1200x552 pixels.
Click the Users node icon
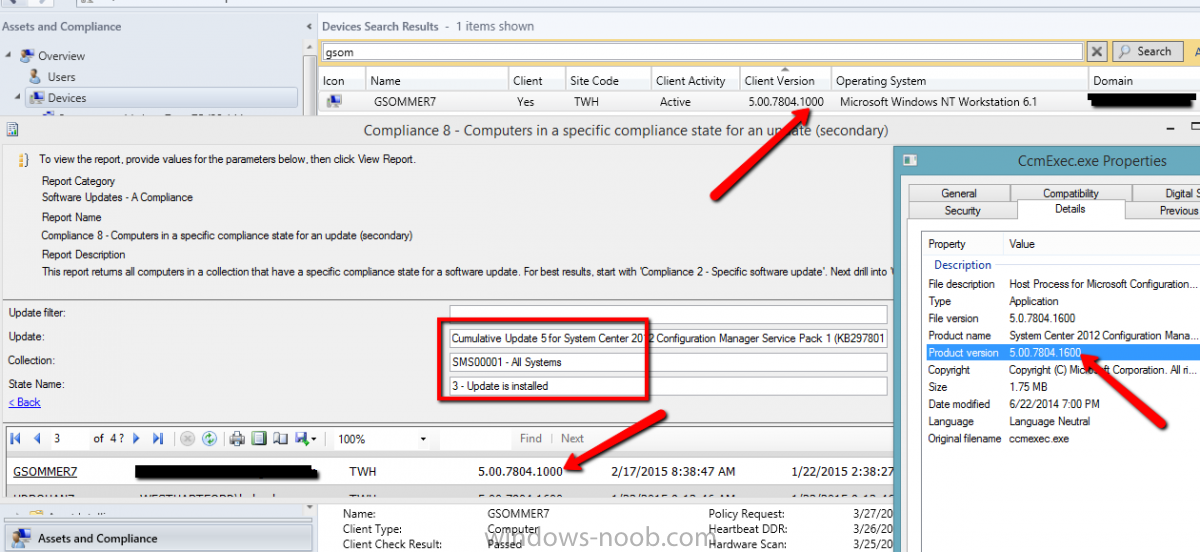(35, 77)
